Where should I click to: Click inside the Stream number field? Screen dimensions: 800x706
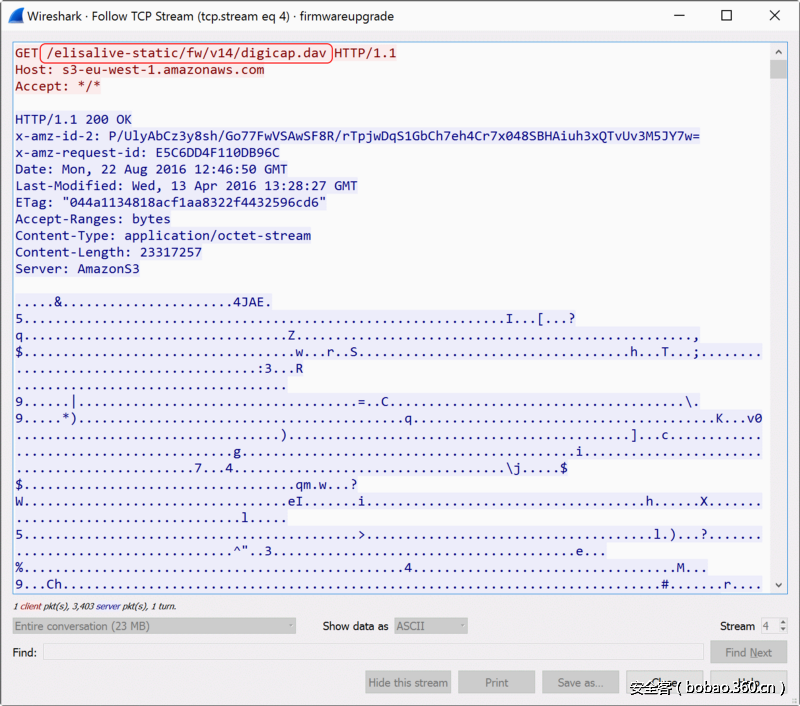click(x=768, y=626)
